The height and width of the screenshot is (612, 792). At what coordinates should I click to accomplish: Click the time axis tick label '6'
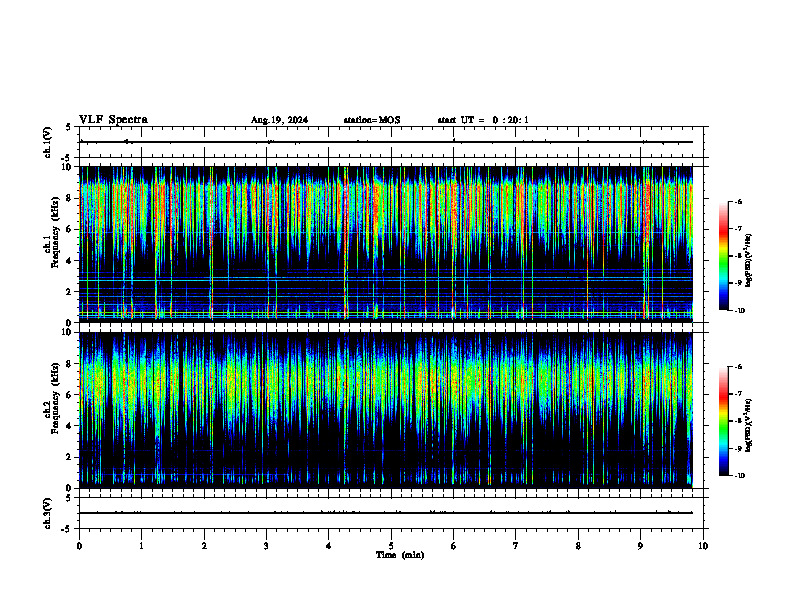coord(453,546)
